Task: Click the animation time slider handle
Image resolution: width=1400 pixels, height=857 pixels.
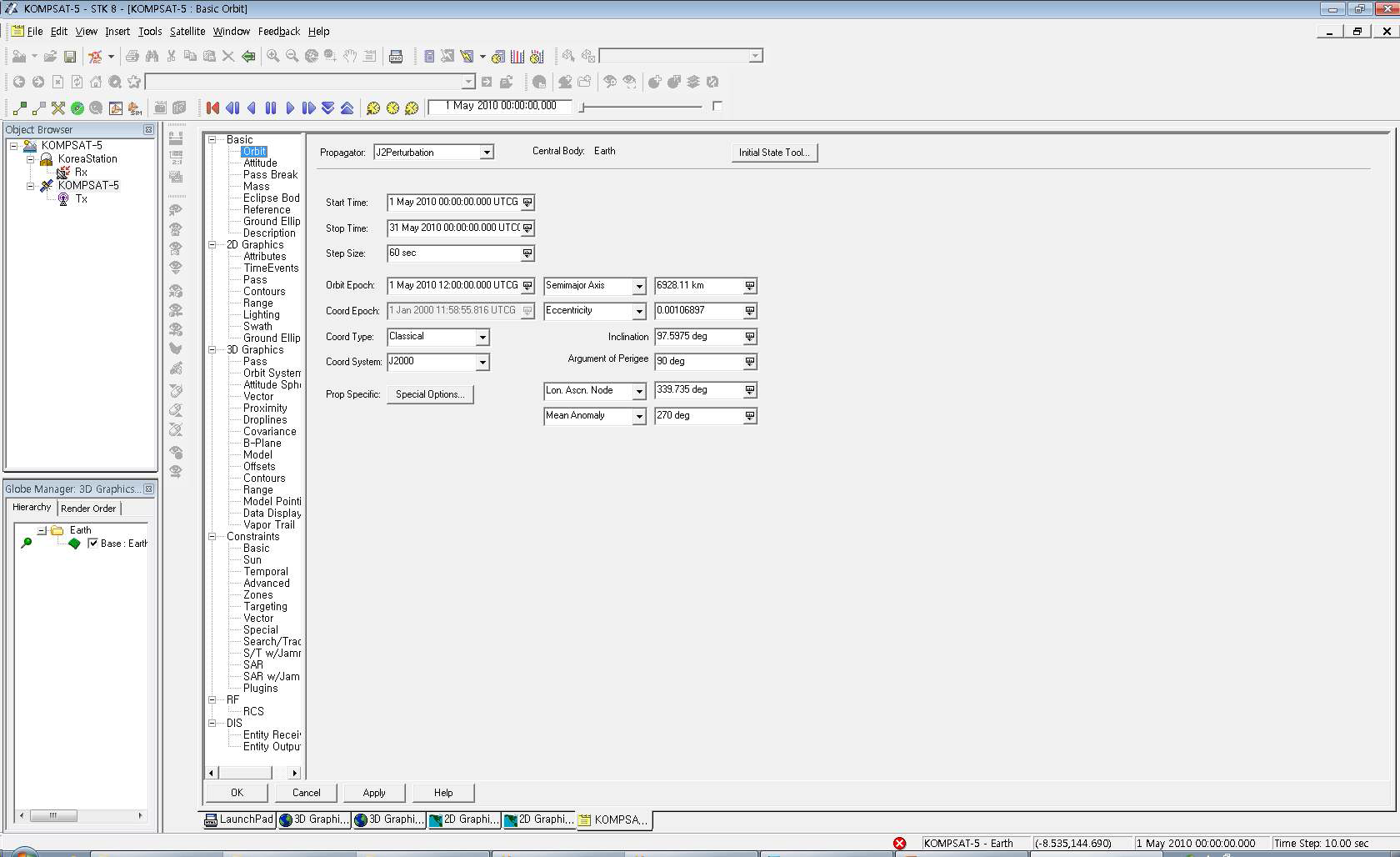Action: click(582, 107)
